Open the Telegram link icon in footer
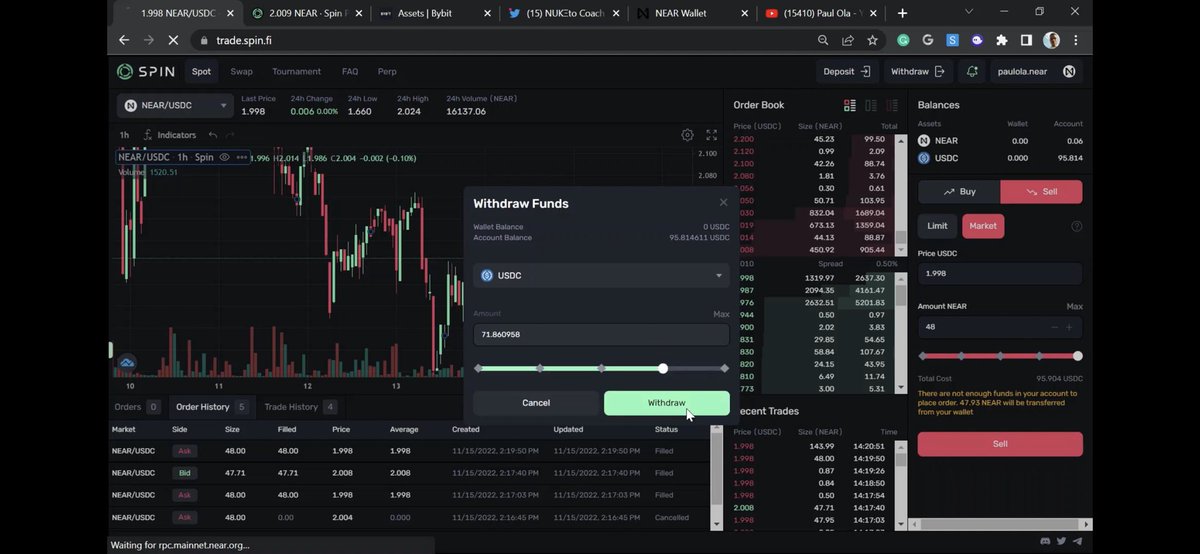This screenshot has height=554, width=1200. tap(1077, 540)
